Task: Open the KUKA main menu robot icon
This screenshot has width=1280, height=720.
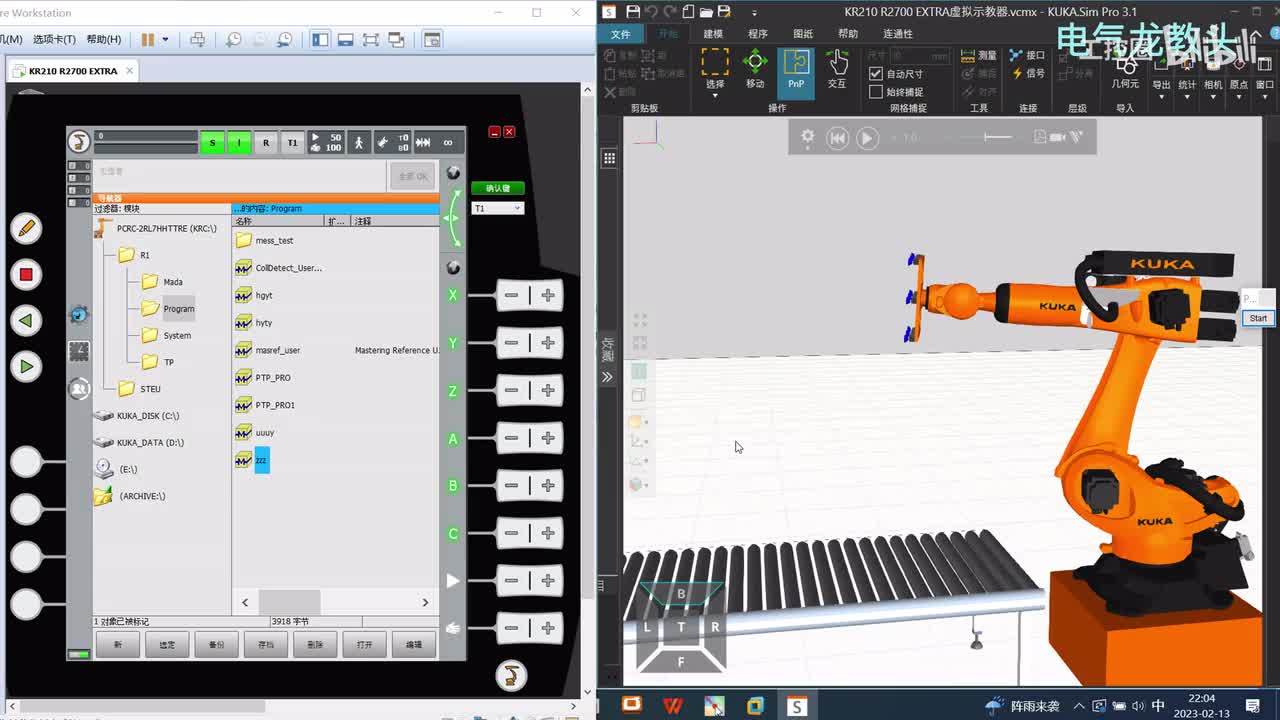Action: pos(79,142)
